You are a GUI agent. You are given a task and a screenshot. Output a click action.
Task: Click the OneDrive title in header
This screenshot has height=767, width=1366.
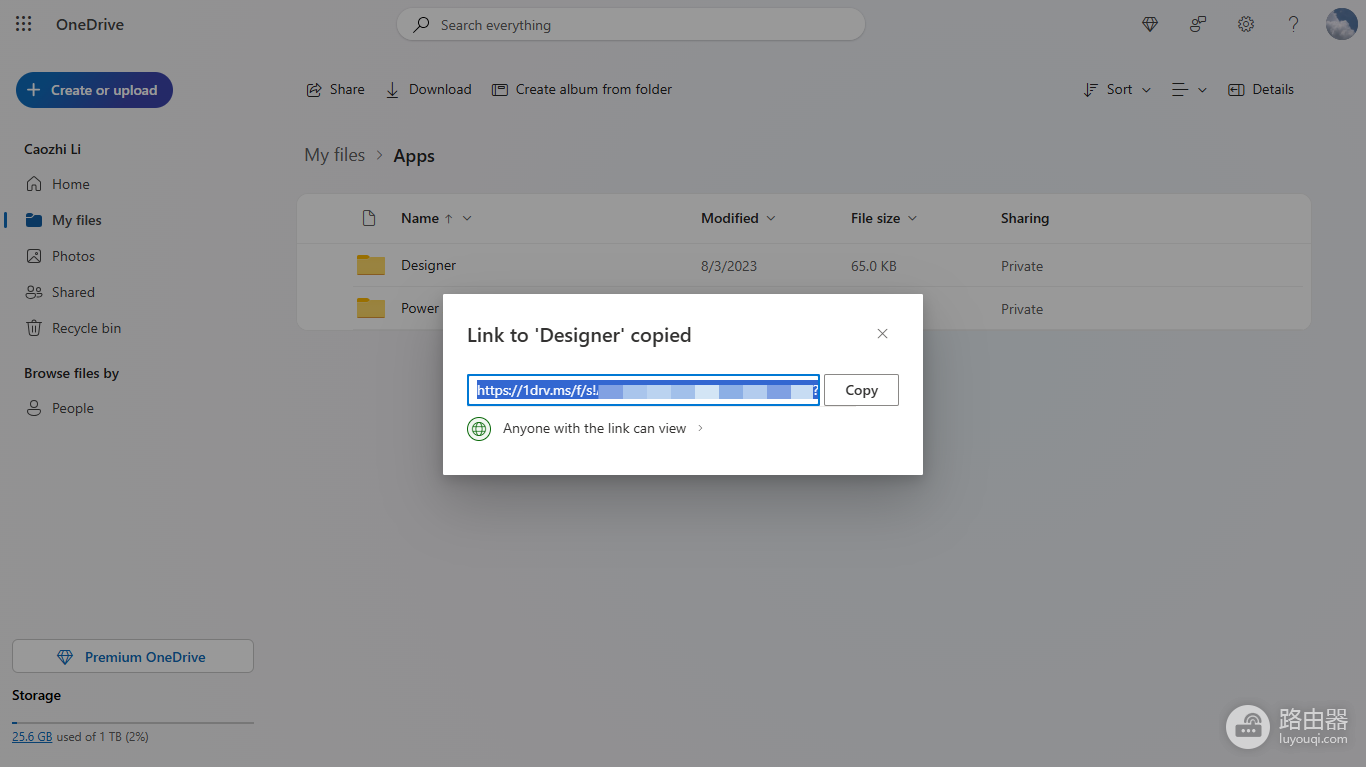pos(90,25)
